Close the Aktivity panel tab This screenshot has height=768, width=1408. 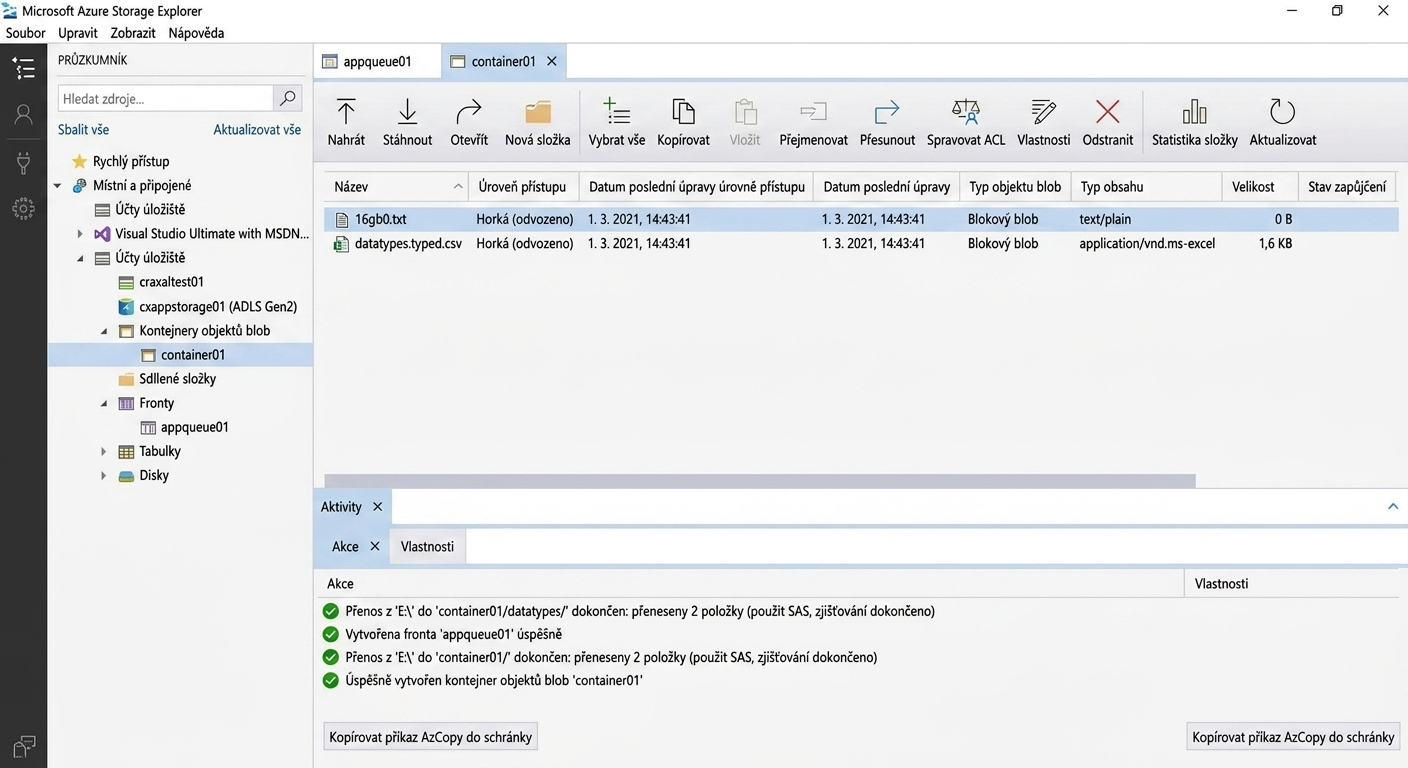377,507
